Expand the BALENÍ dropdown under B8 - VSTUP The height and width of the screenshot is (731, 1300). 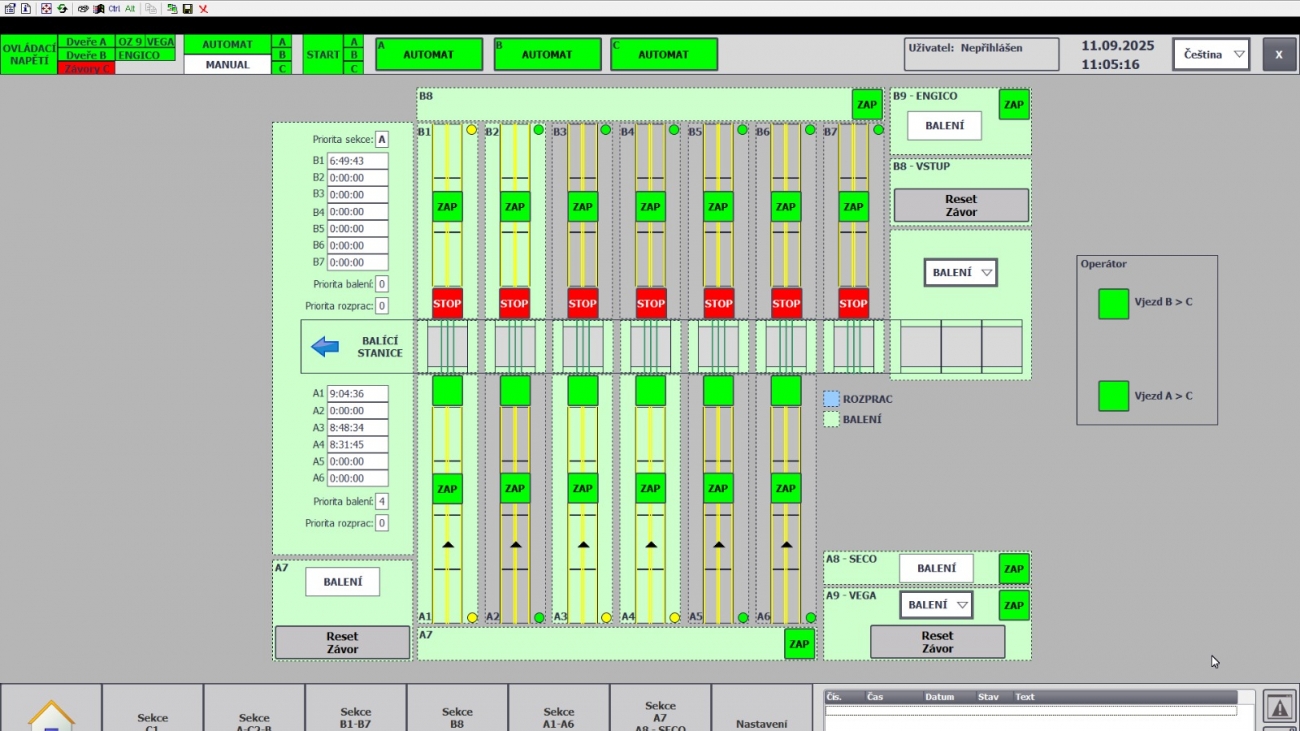960,272
